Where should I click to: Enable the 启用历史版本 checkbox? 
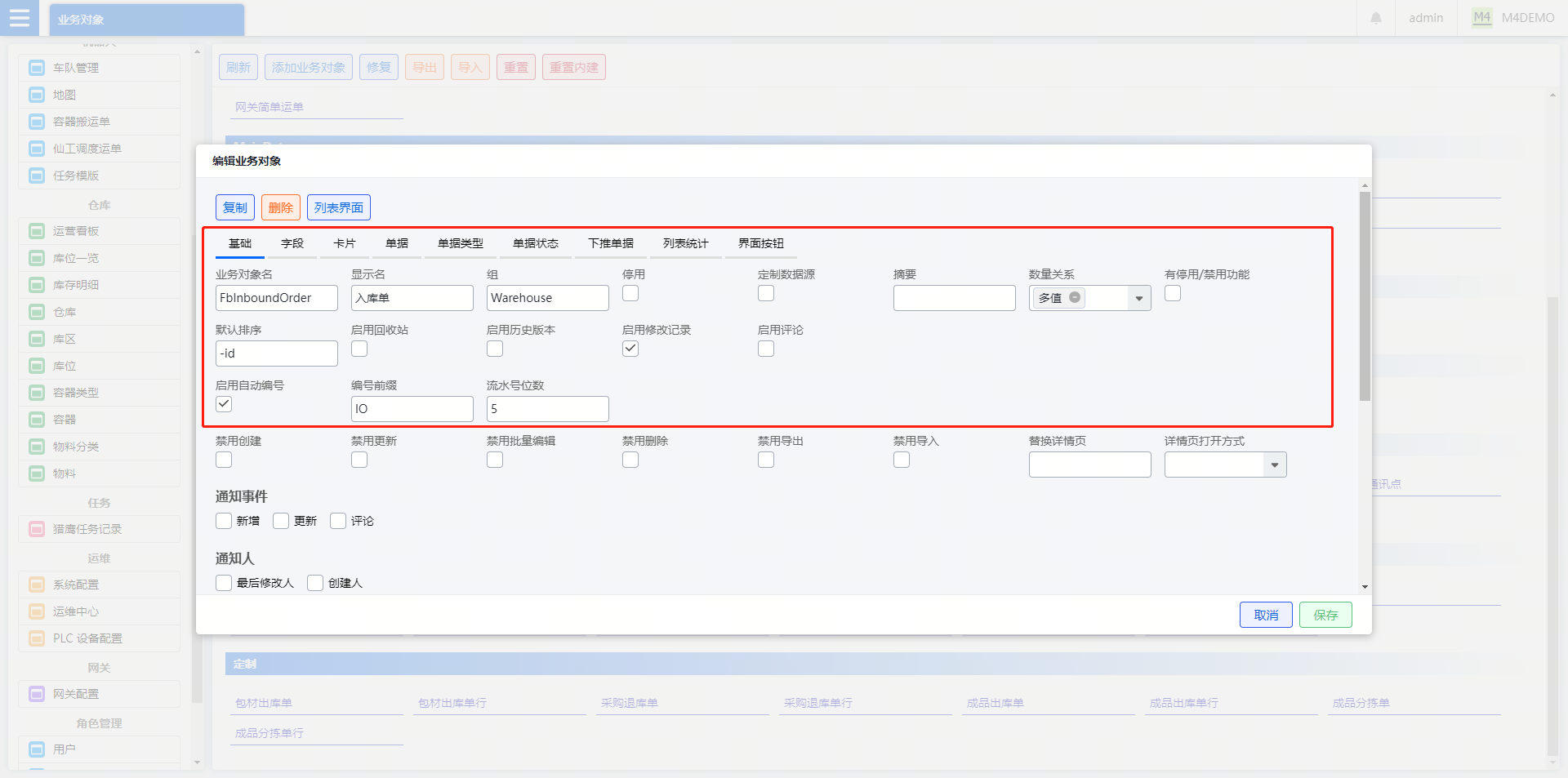pyautogui.click(x=495, y=349)
